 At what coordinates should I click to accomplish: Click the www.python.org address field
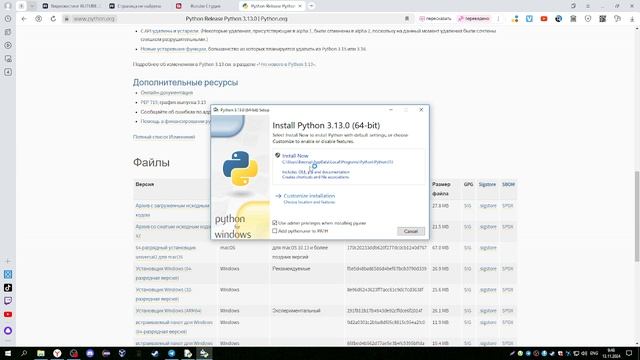pos(94,19)
